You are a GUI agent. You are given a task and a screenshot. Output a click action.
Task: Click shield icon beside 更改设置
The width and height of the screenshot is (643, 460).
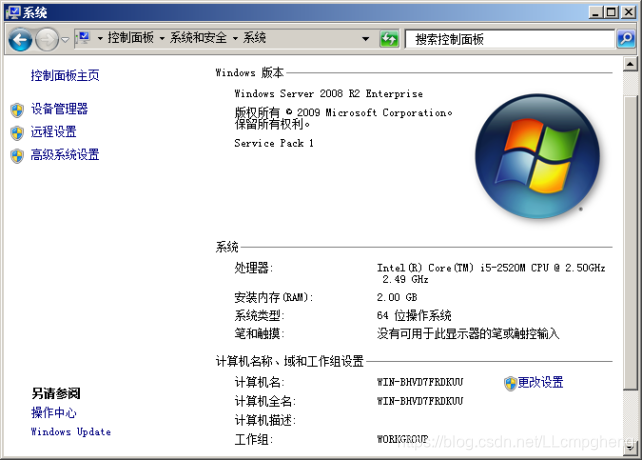[510, 384]
